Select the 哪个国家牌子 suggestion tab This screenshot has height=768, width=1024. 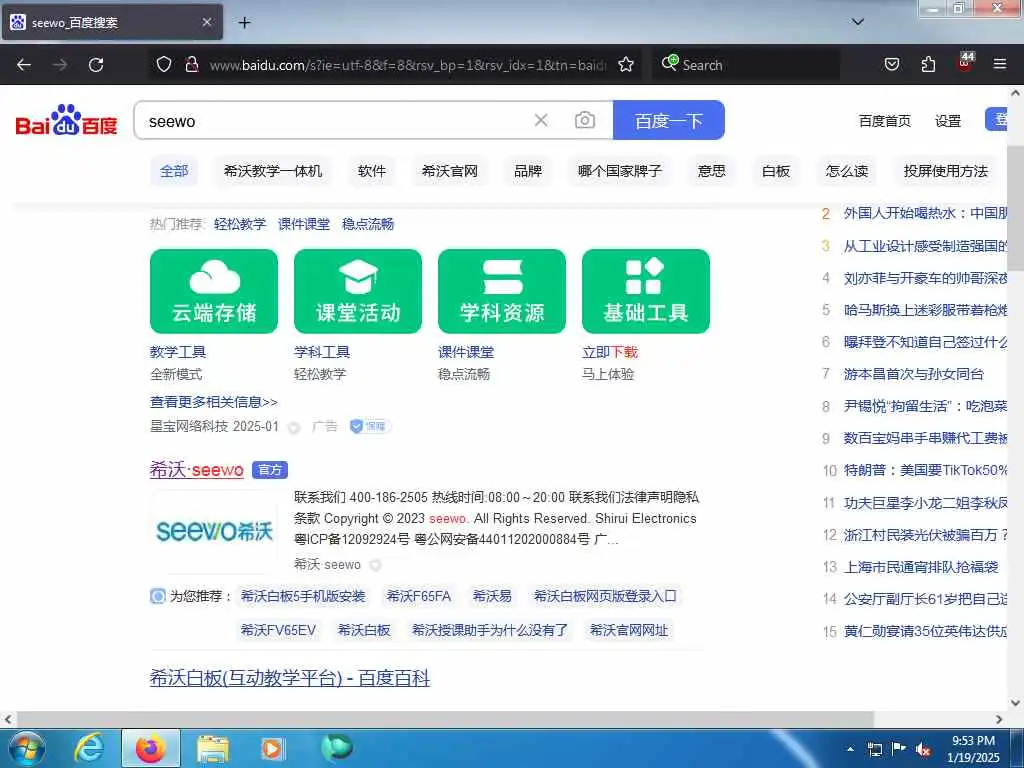click(620, 171)
